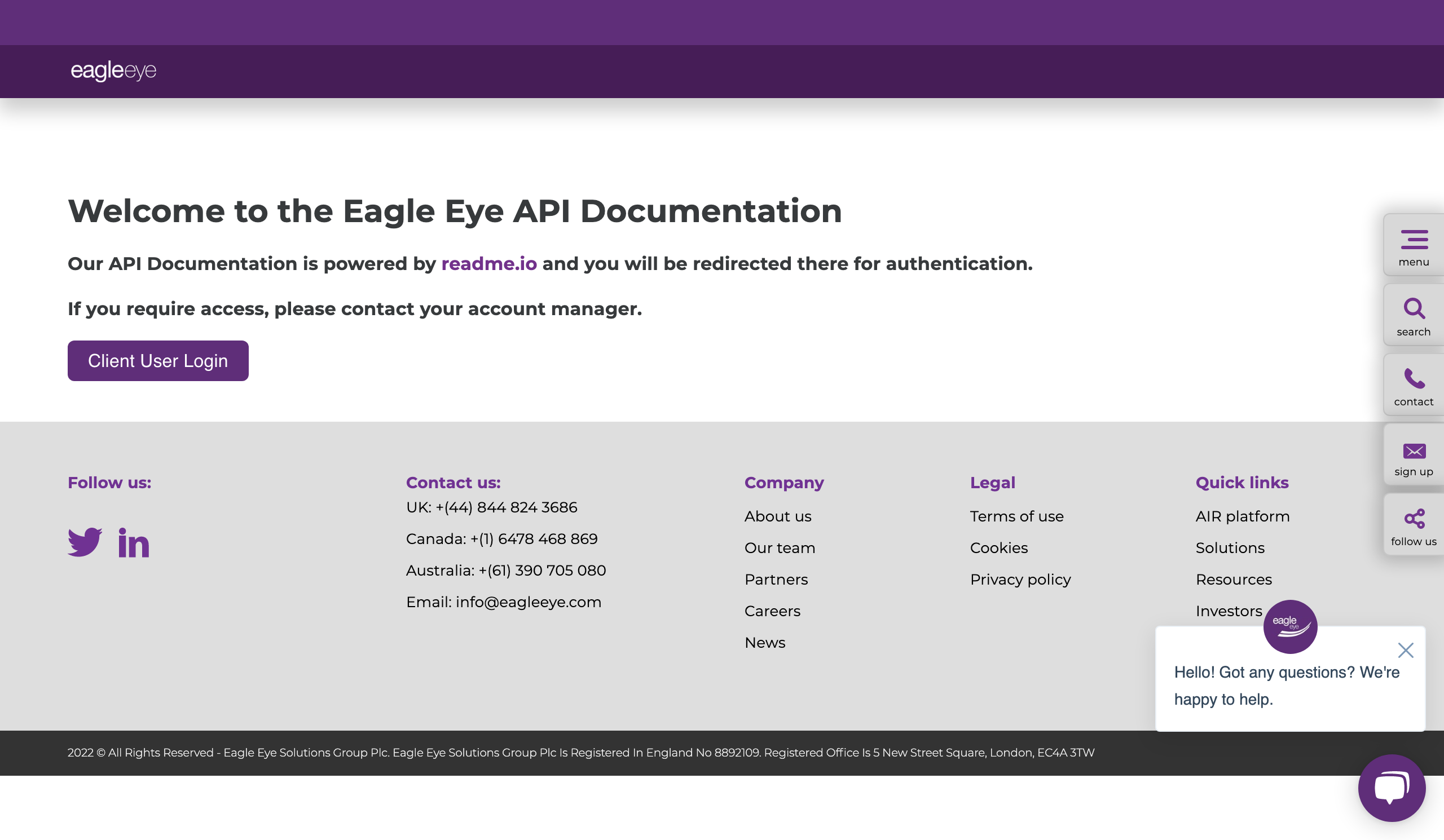Open the Solutions quick link

[x=1230, y=548]
